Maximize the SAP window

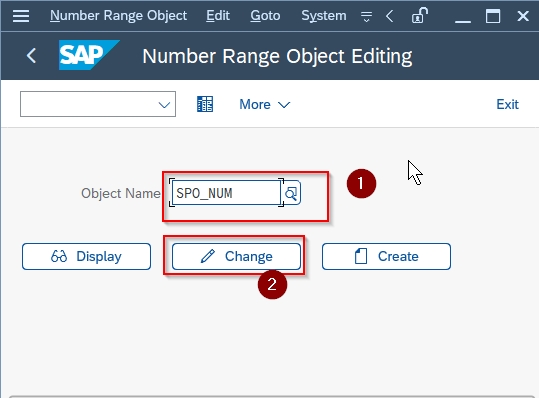[493, 16]
